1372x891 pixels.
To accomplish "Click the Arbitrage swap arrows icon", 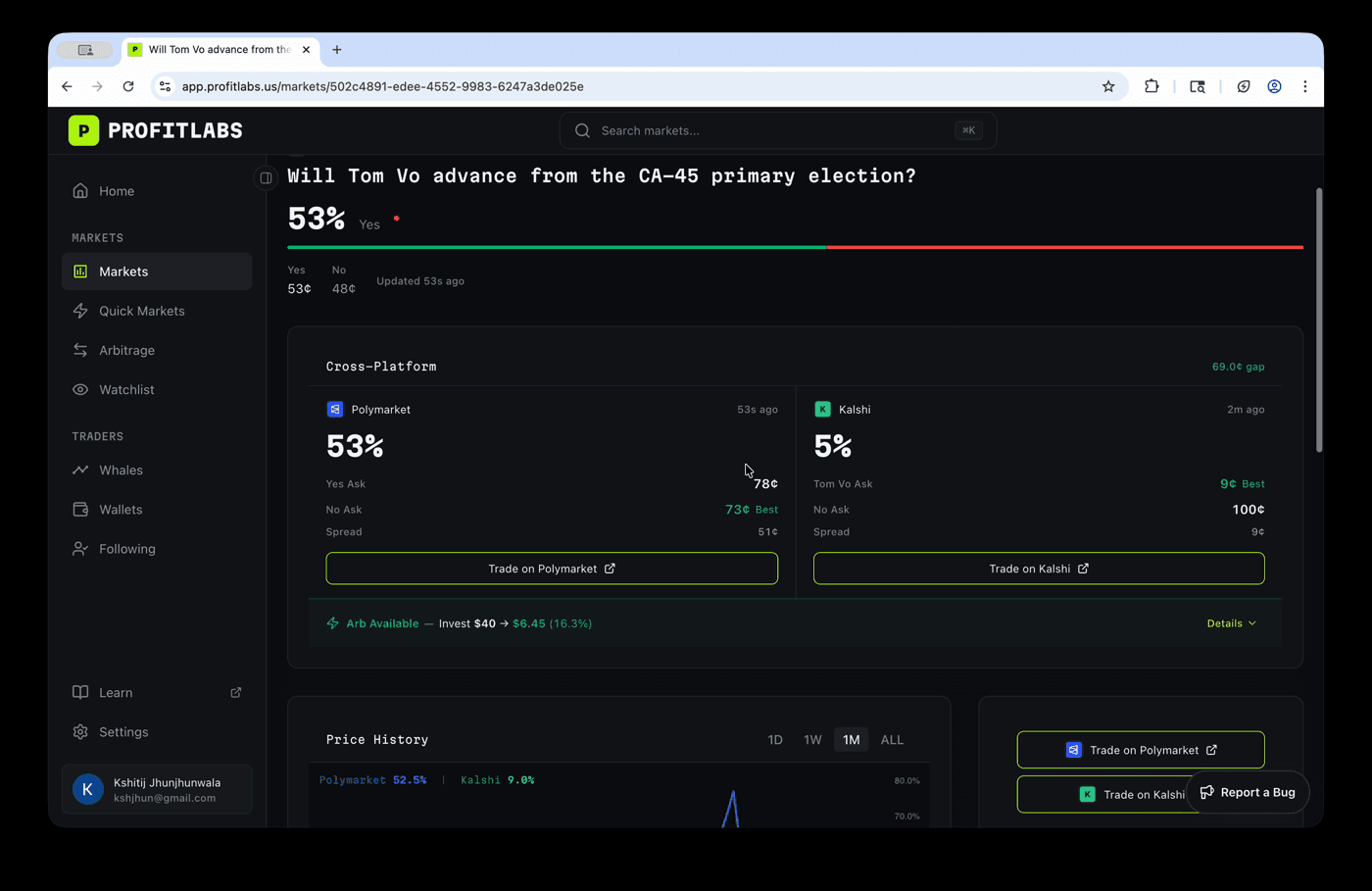I will pos(80,350).
